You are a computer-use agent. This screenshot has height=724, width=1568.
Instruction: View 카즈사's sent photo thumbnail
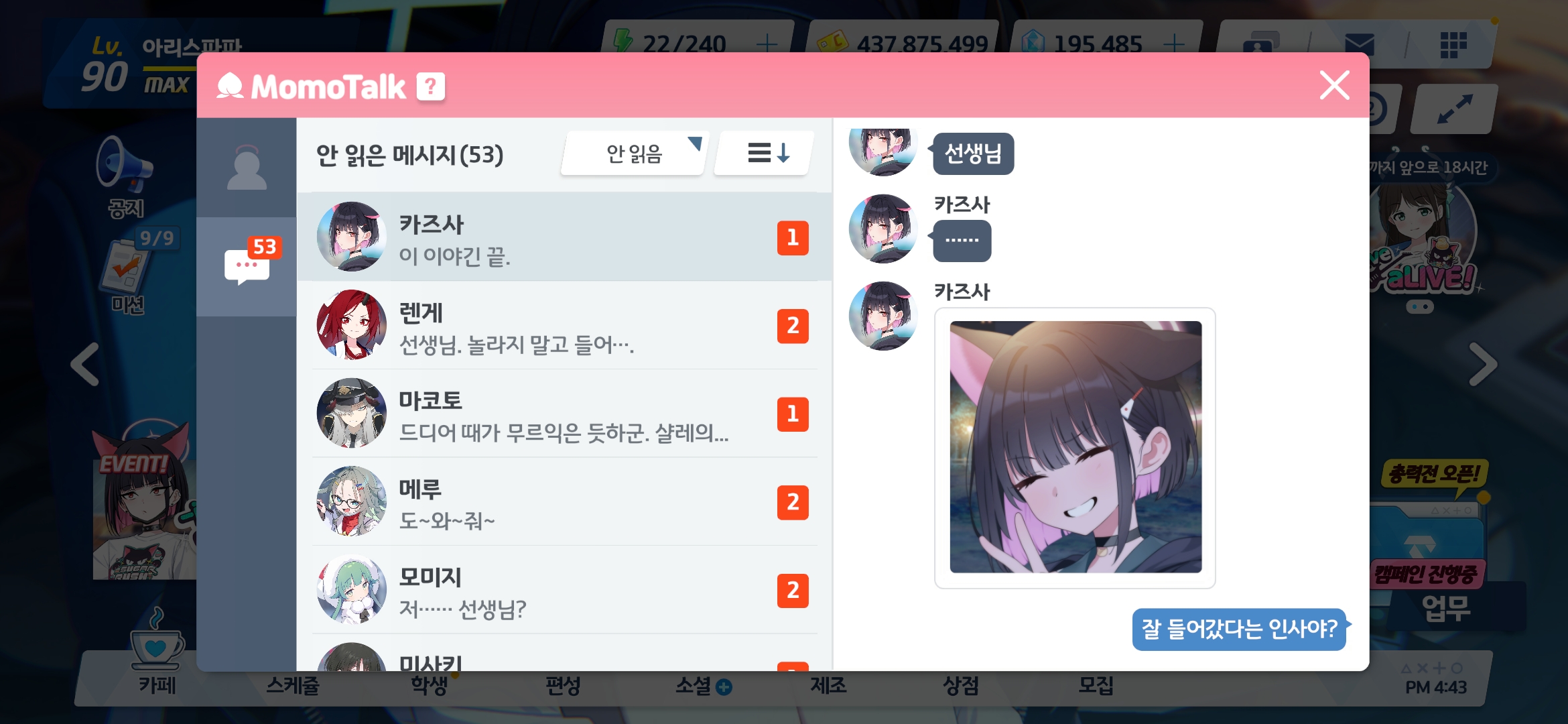[x=1075, y=447]
